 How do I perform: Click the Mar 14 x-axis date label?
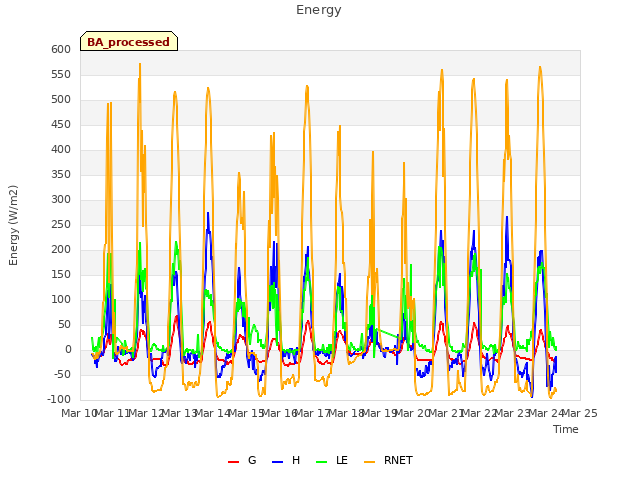213,413
